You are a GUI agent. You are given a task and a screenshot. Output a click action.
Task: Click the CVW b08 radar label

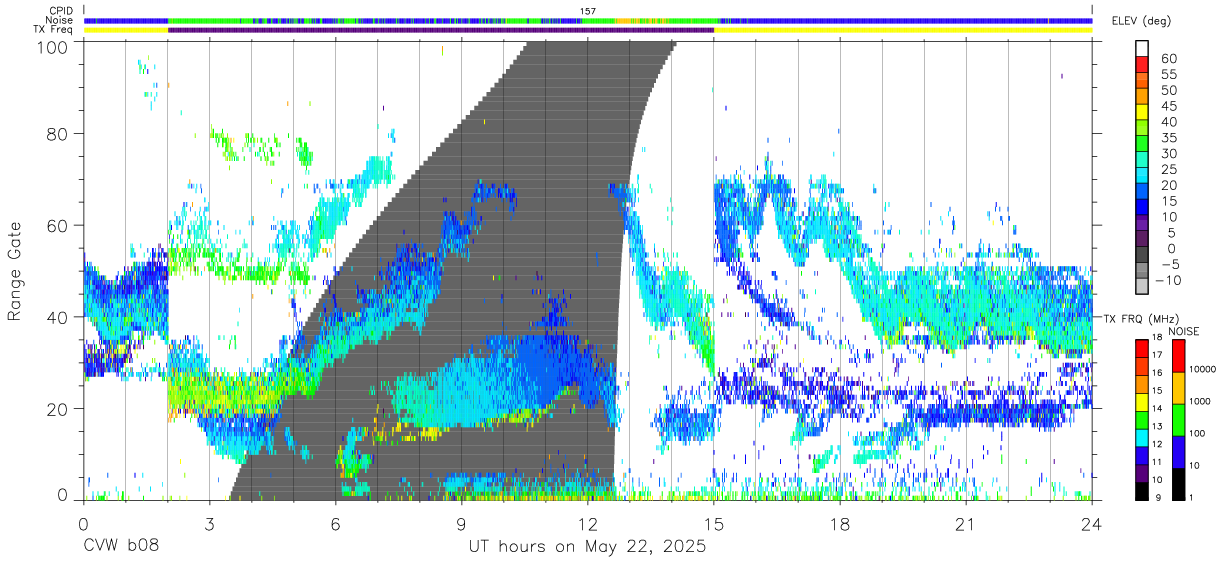[x=120, y=547]
